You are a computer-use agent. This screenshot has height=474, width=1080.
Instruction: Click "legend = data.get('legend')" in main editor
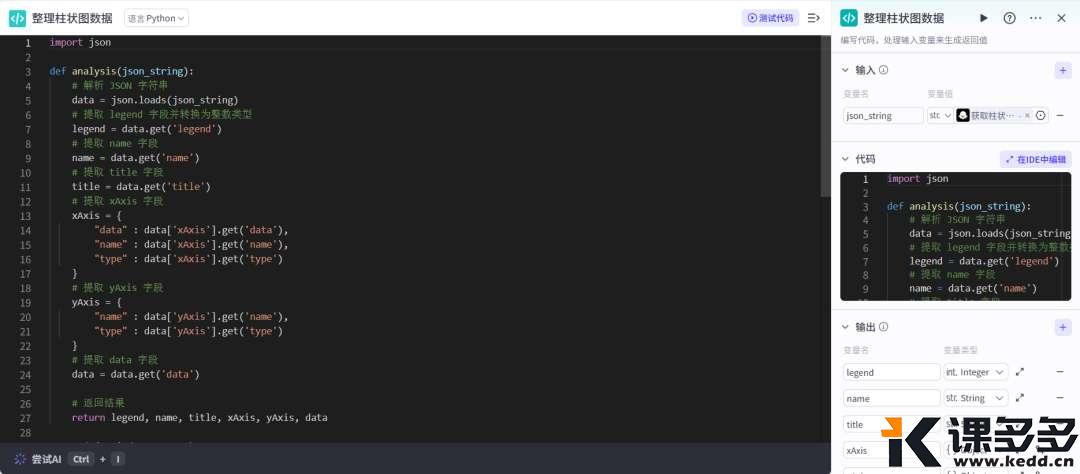[147, 129]
